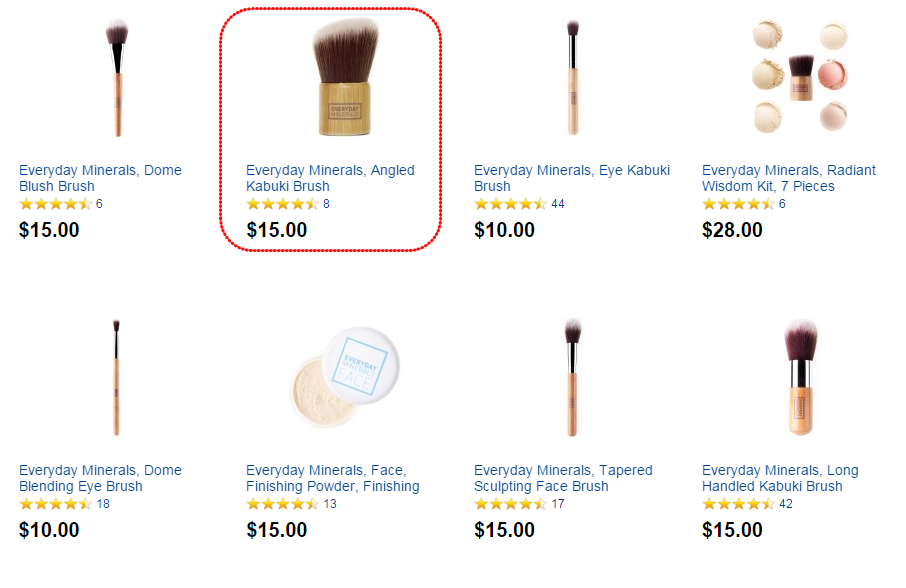The width and height of the screenshot is (906, 588).
Task: Click the 13 reviews rating stars
Action: [x=283, y=504]
